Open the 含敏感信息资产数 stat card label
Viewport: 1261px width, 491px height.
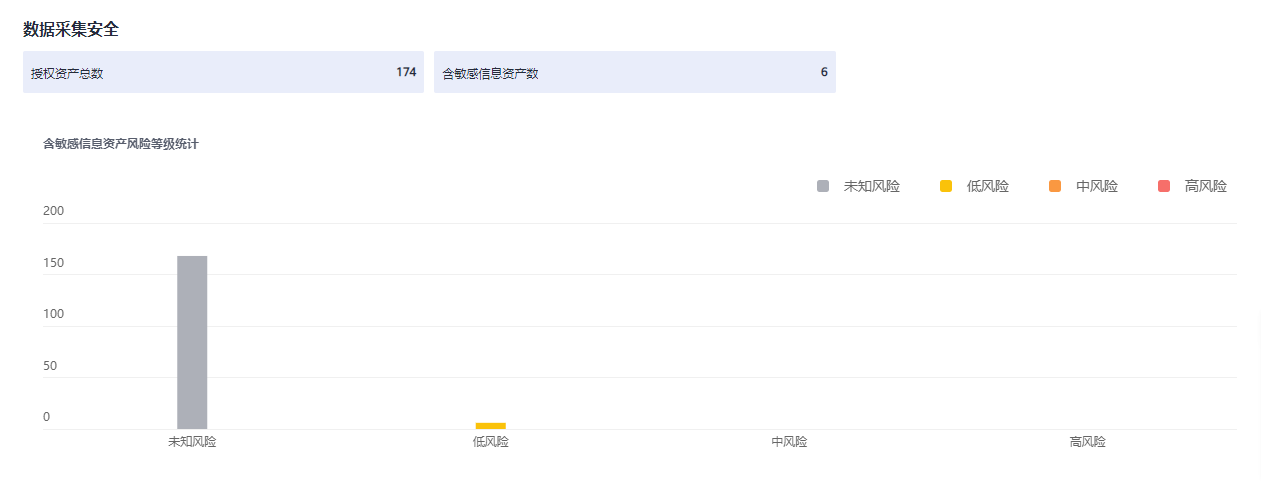[x=490, y=73]
